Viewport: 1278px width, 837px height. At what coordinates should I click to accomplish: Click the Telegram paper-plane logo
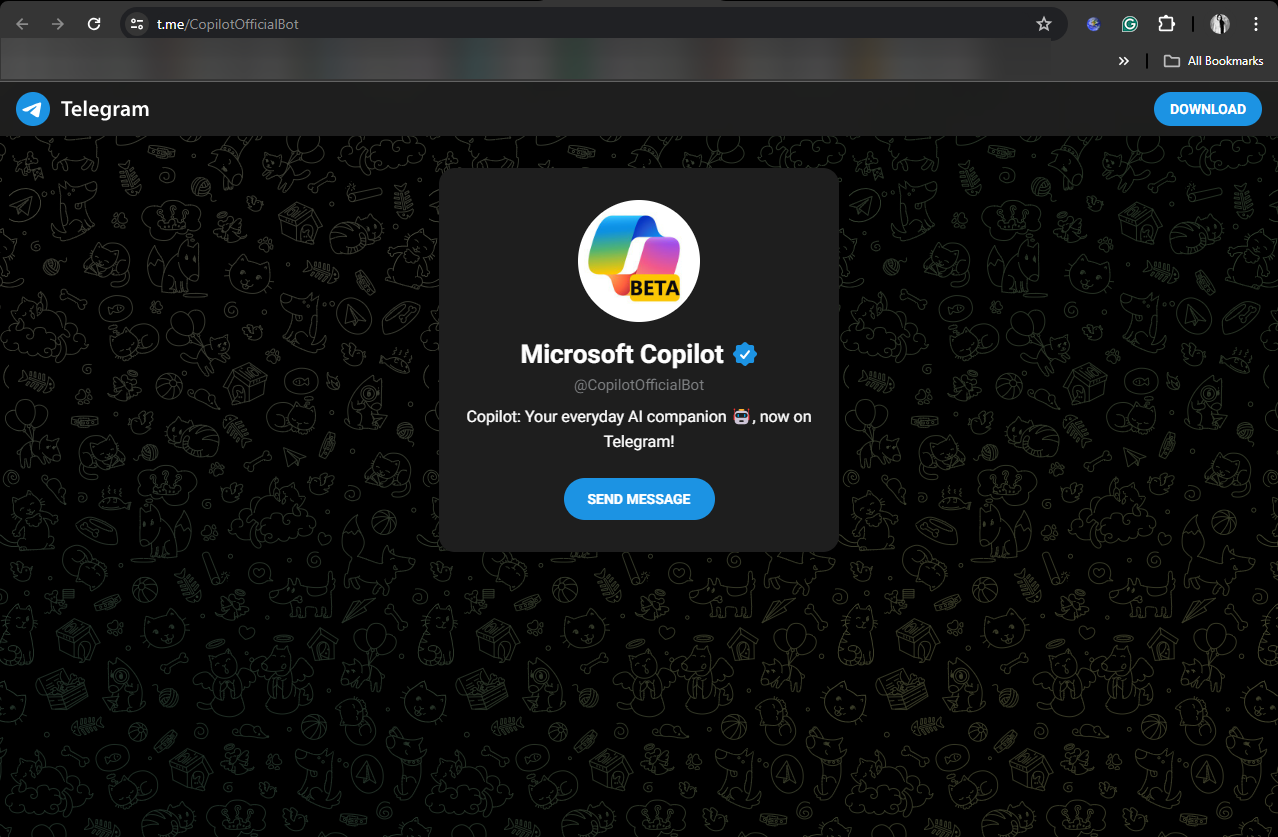(33, 109)
